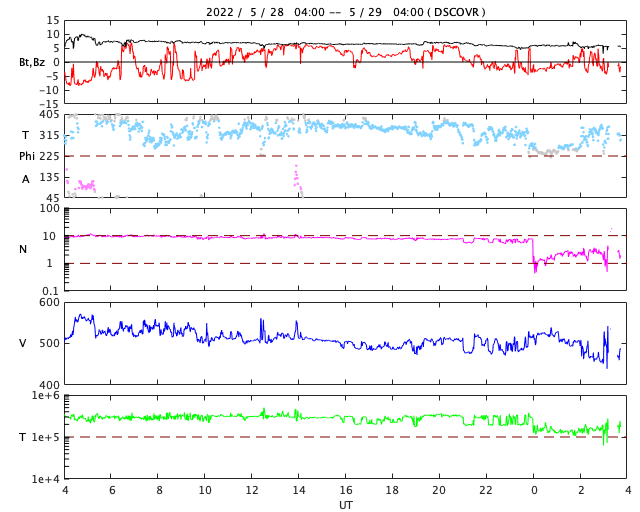Viewport: 640px width, 512px height.
Task: Click the 1e+5 temperature tick label
Action: click(x=46, y=437)
